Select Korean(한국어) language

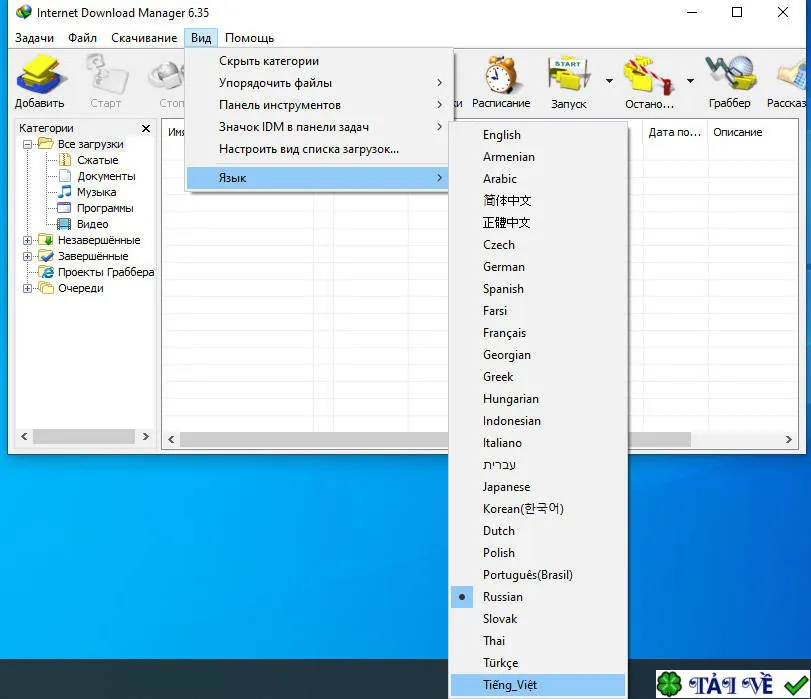point(538,509)
